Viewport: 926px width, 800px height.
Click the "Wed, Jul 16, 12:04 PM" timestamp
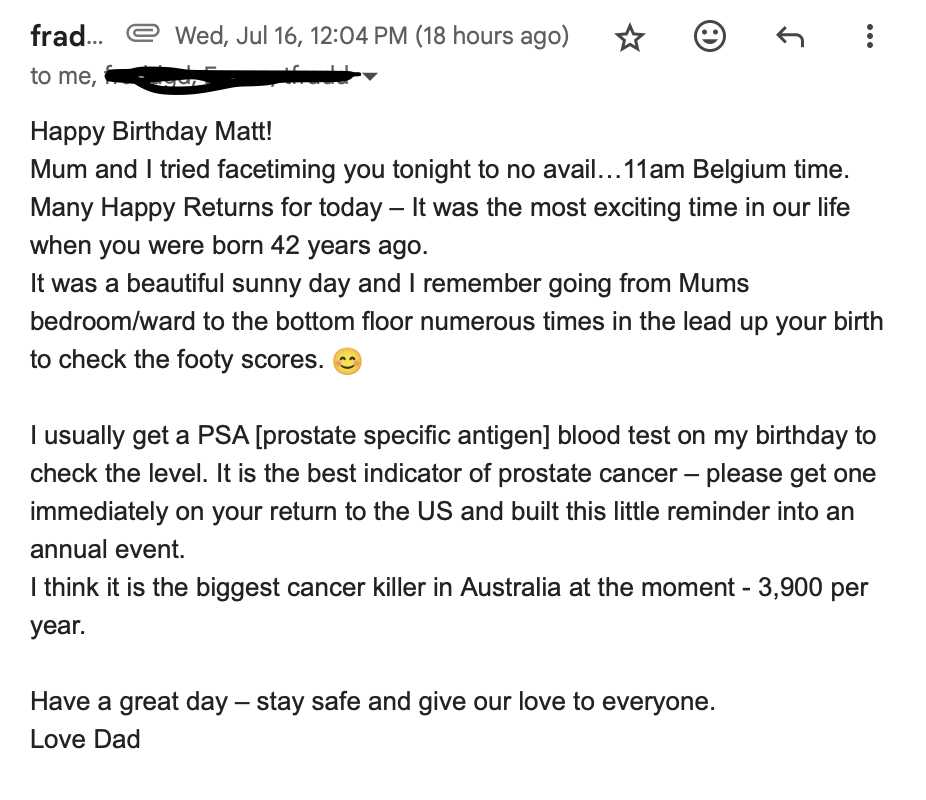(291, 36)
